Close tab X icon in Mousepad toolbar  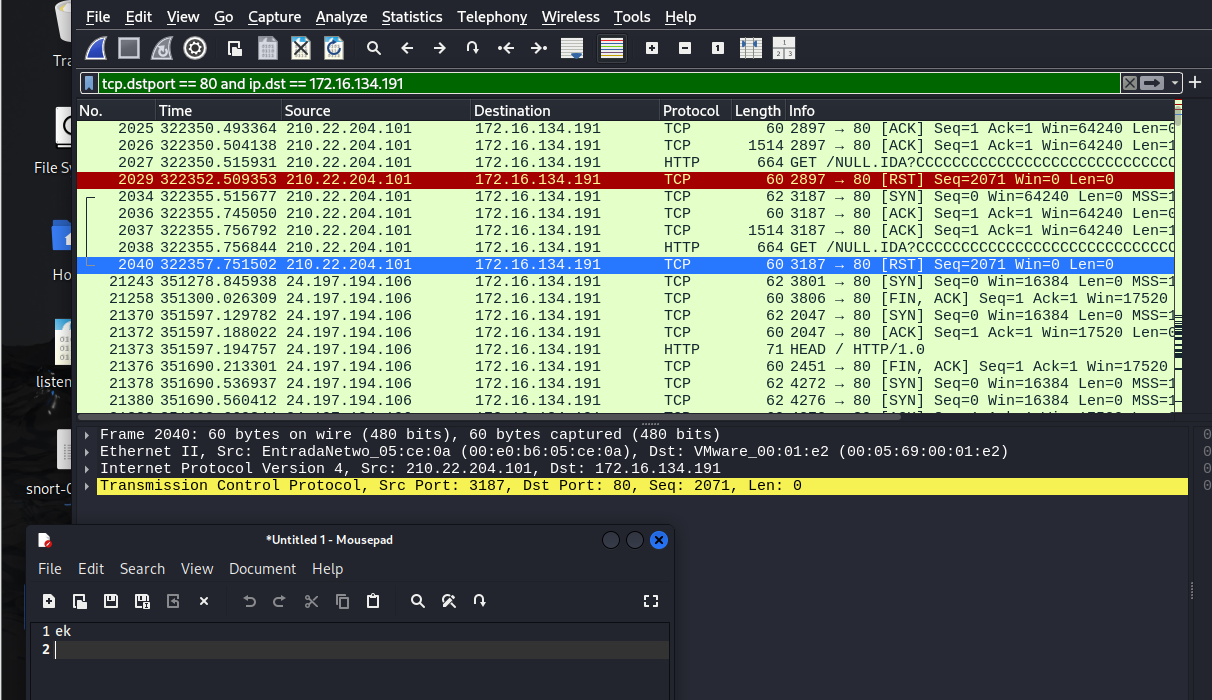[204, 601]
